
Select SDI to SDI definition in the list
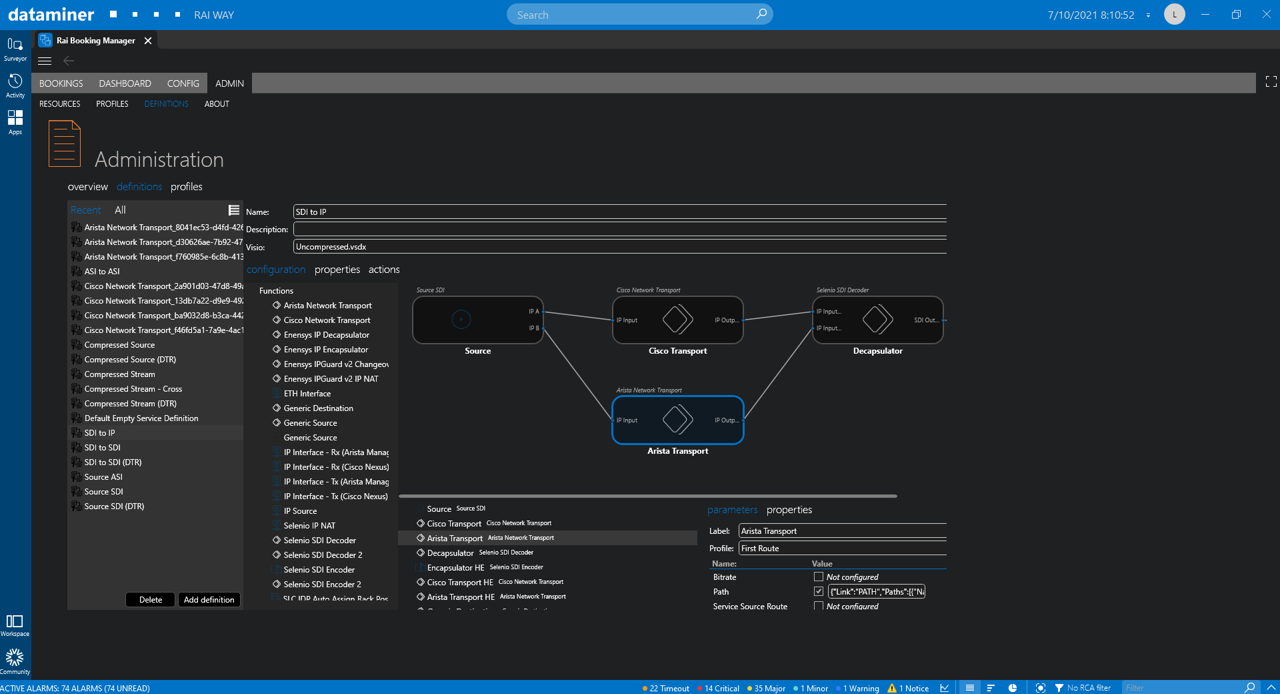click(x=102, y=448)
